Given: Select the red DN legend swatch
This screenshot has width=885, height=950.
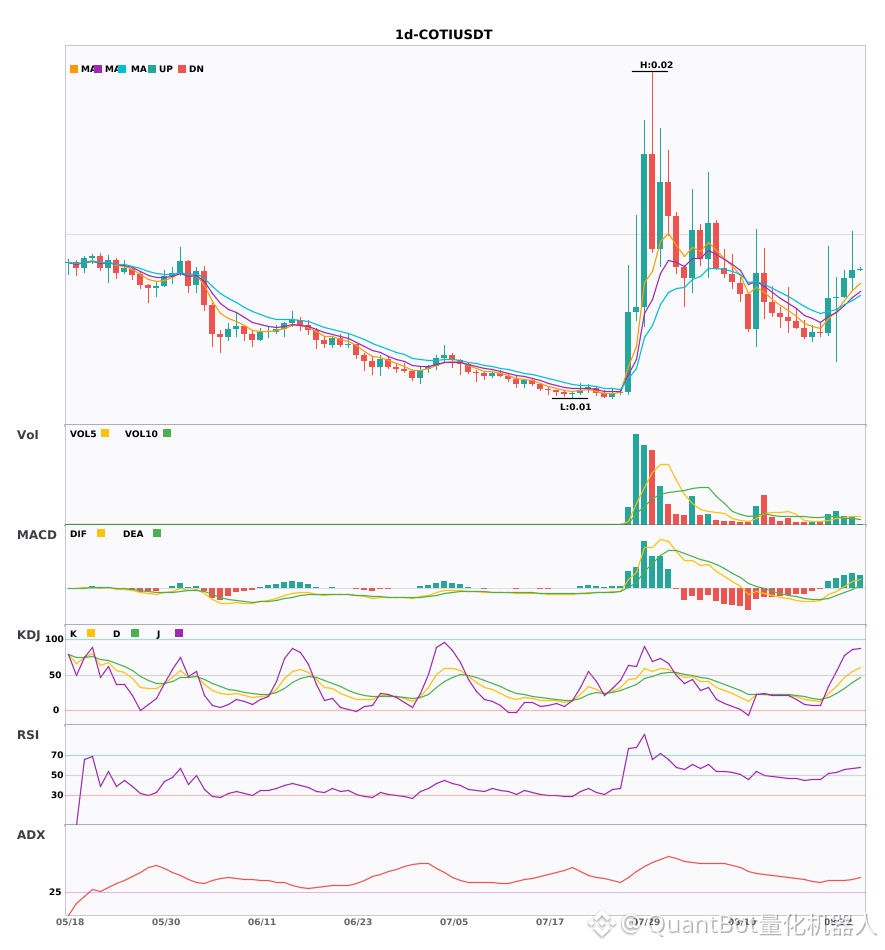Looking at the screenshot, I should pyautogui.click(x=182, y=69).
